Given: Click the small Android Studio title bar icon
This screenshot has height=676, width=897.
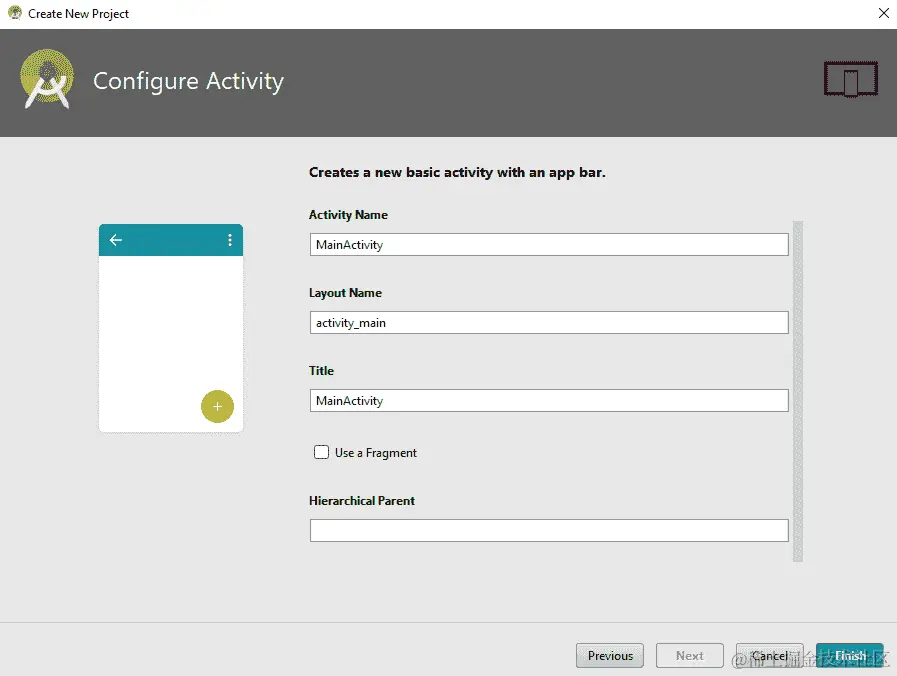Looking at the screenshot, I should (15, 13).
